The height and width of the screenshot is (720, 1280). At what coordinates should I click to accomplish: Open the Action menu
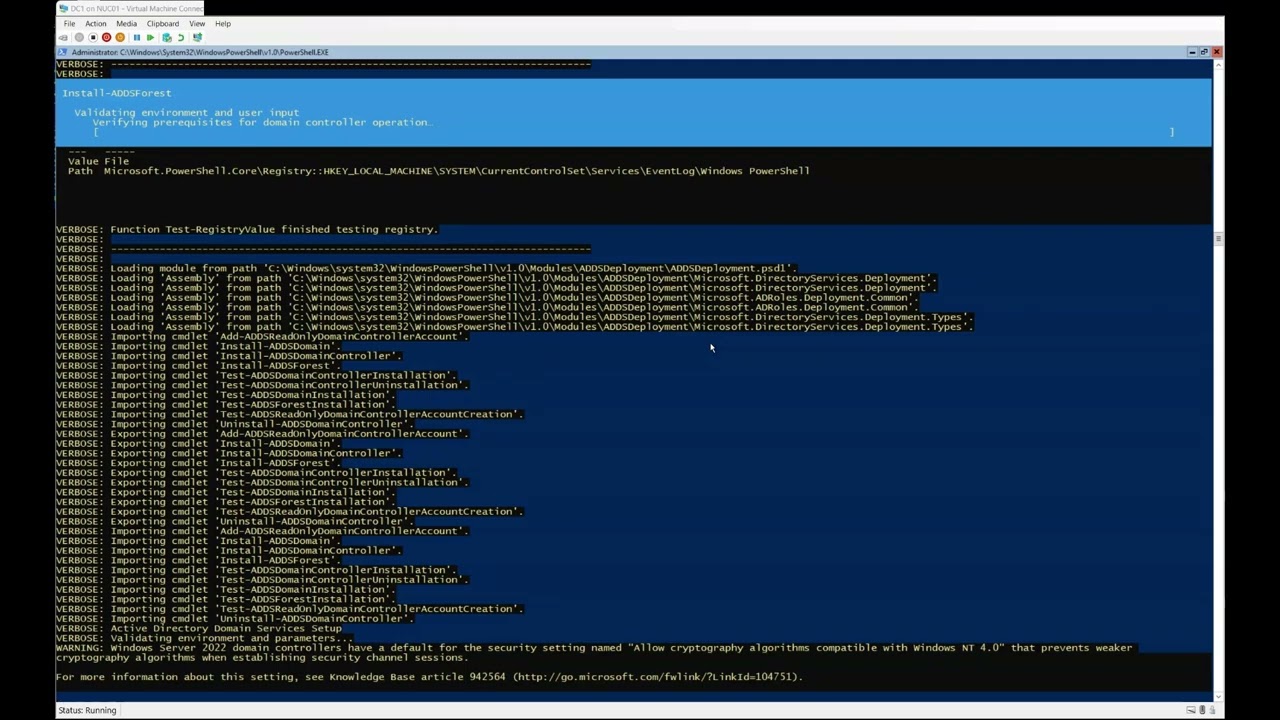(x=96, y=24)
